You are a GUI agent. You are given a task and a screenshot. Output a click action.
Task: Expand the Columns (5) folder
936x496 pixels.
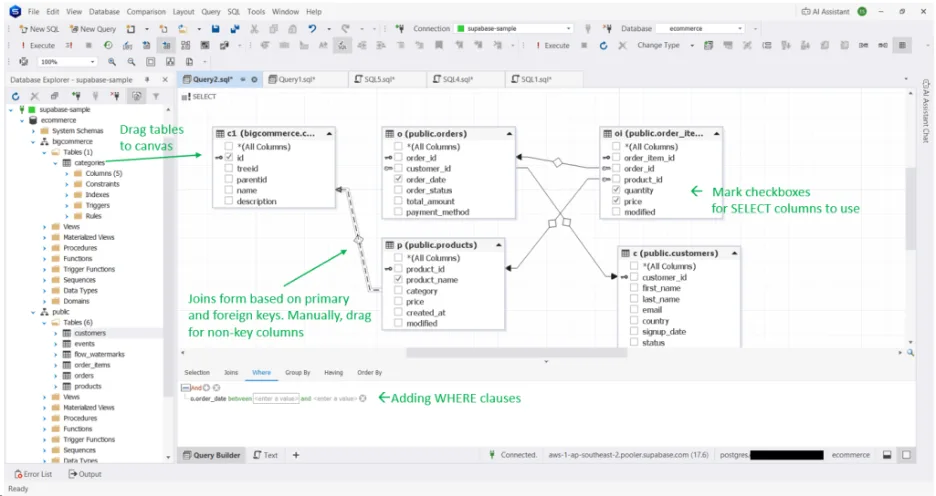pyautogui.click(x=67, y=174)
